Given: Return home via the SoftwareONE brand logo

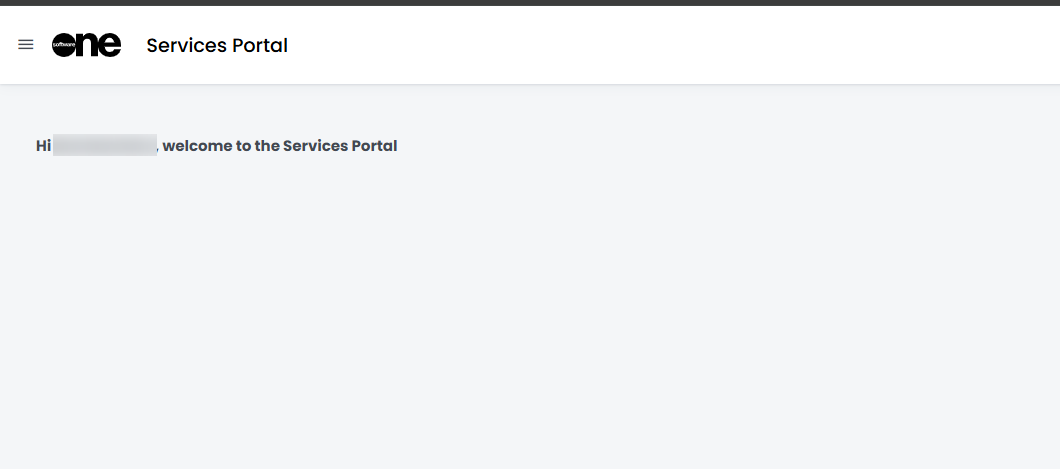Looking at the screenshot, I should [x=86, y=45].
